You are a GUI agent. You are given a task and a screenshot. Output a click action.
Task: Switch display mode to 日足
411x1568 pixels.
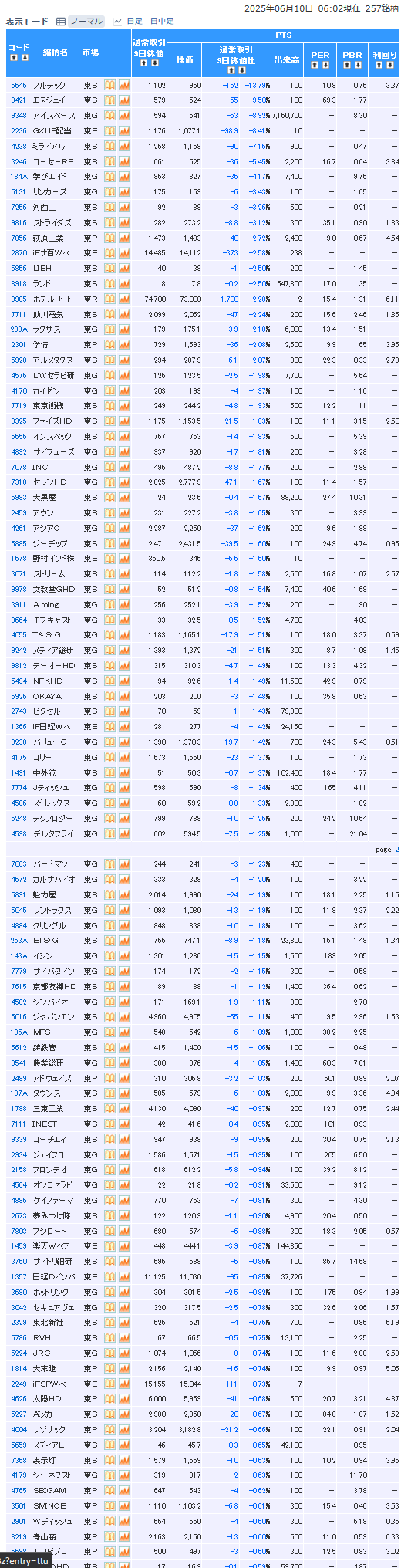(x=134, y=22)
